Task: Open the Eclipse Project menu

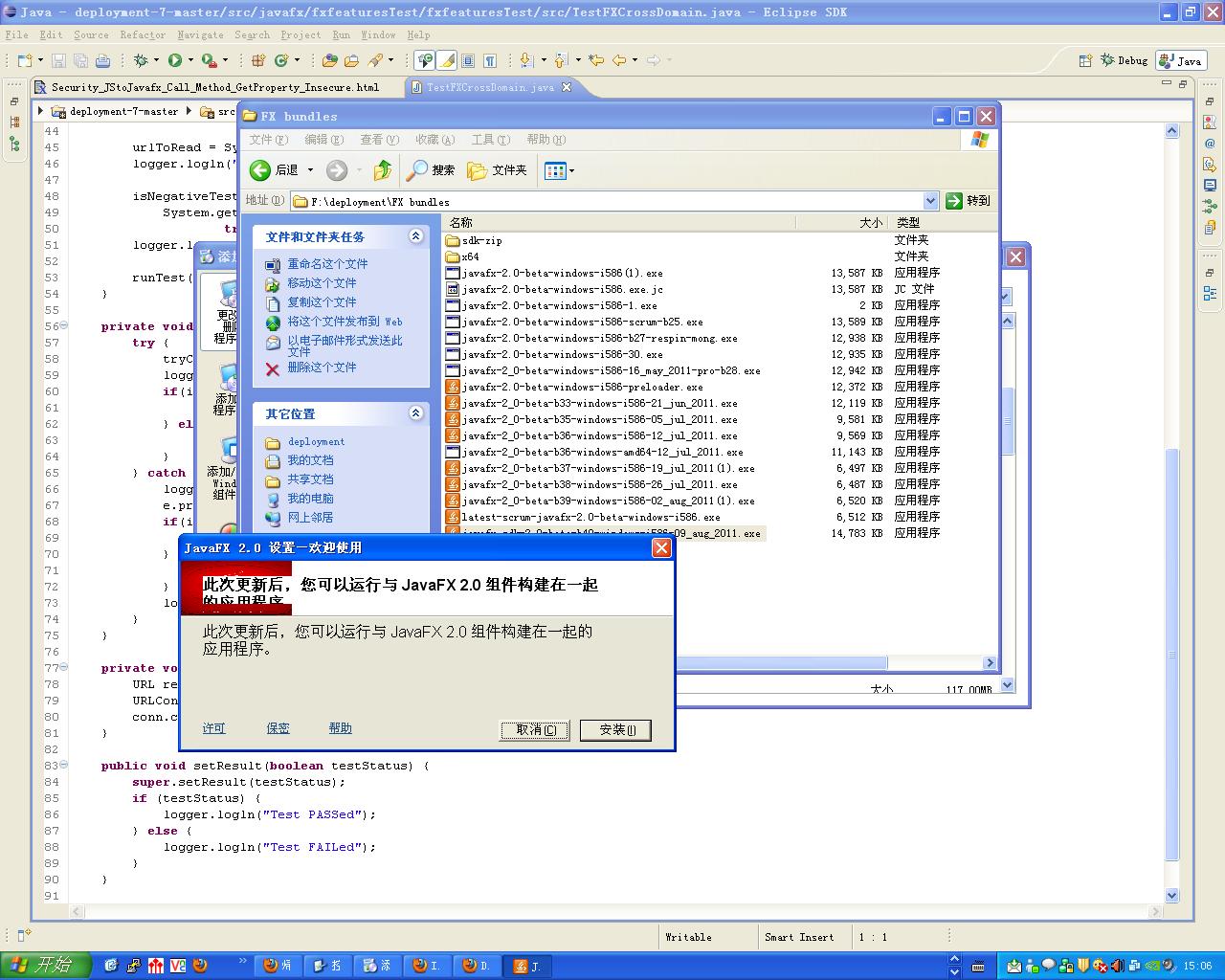Action: [x=301, y=34]
